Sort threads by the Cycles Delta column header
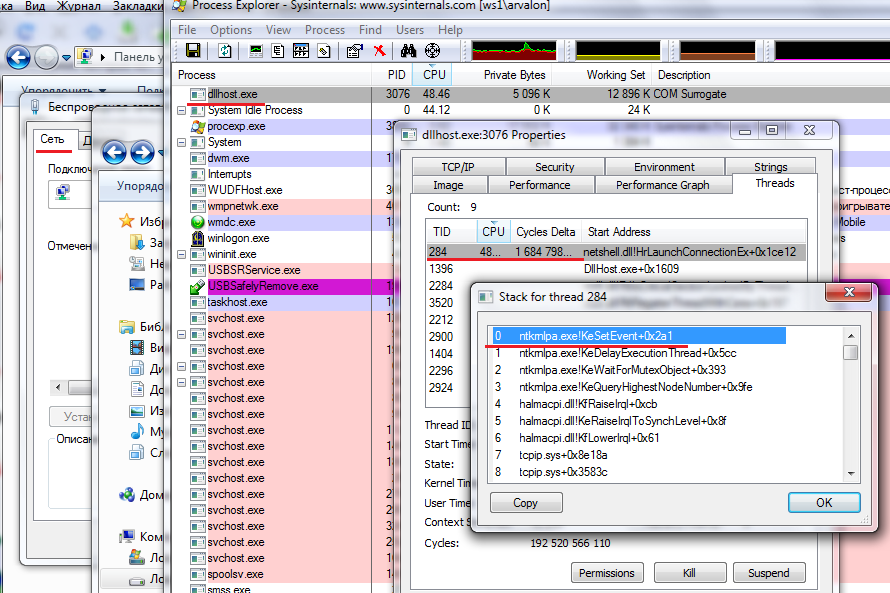 point(545,232)
